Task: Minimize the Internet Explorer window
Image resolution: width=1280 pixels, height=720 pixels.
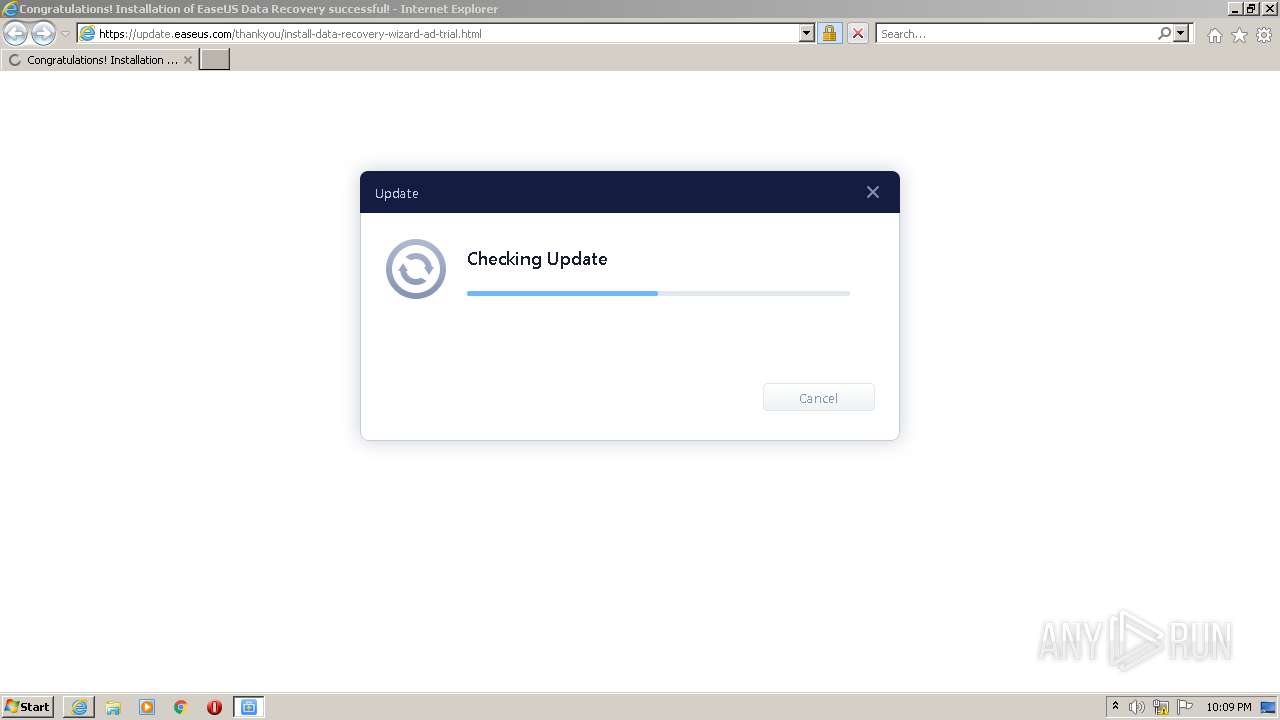Action: pyautogui.click(x=1234, y=8)
